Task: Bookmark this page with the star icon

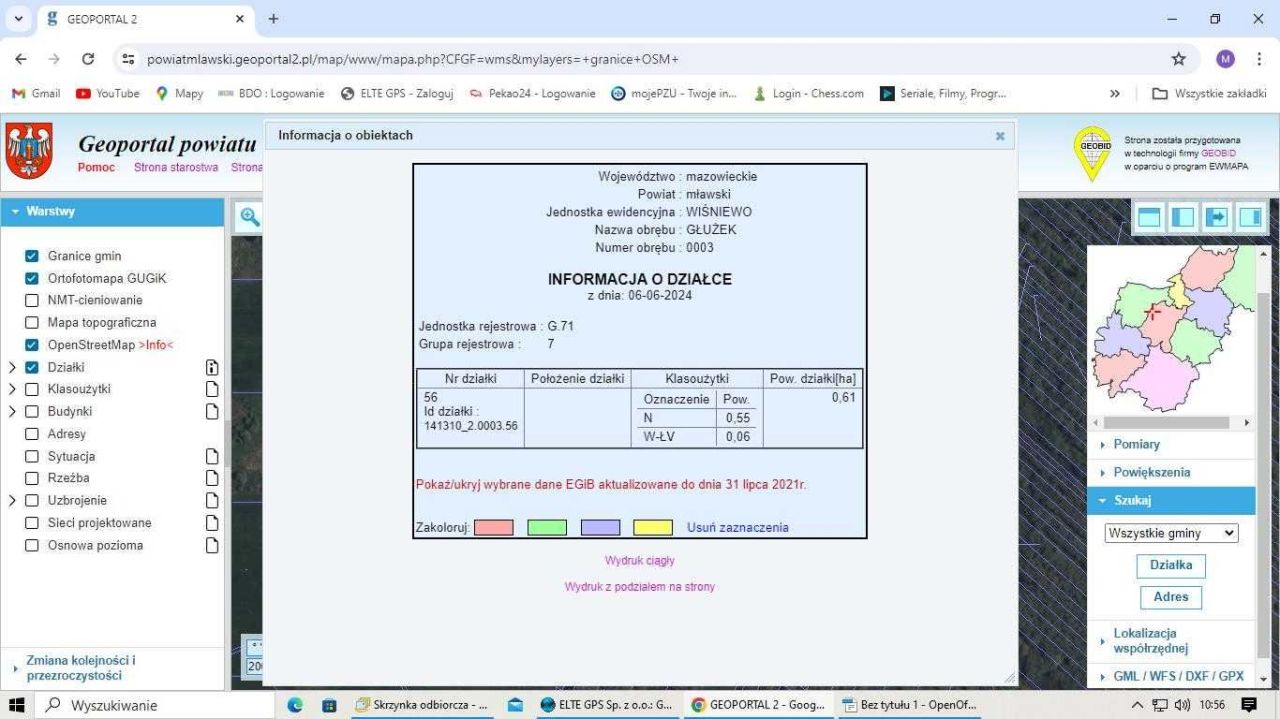Action: (1179, 59)
